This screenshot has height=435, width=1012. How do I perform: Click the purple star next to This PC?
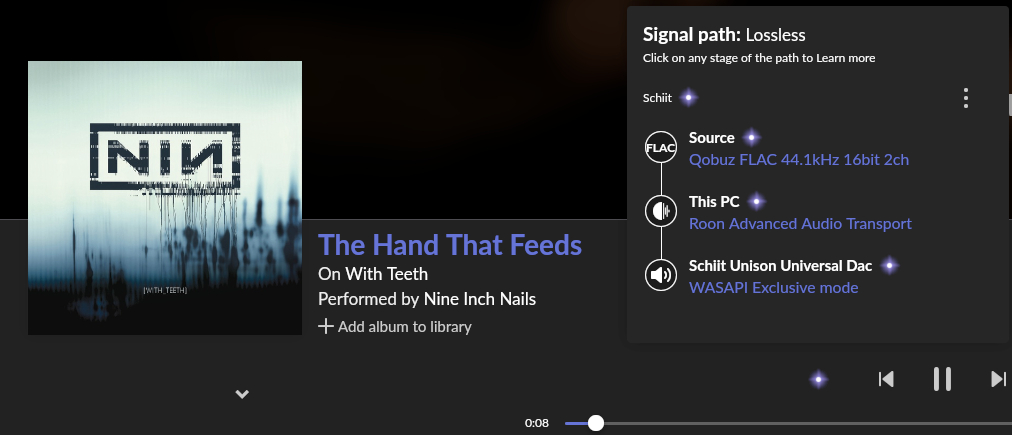(756, 201)
